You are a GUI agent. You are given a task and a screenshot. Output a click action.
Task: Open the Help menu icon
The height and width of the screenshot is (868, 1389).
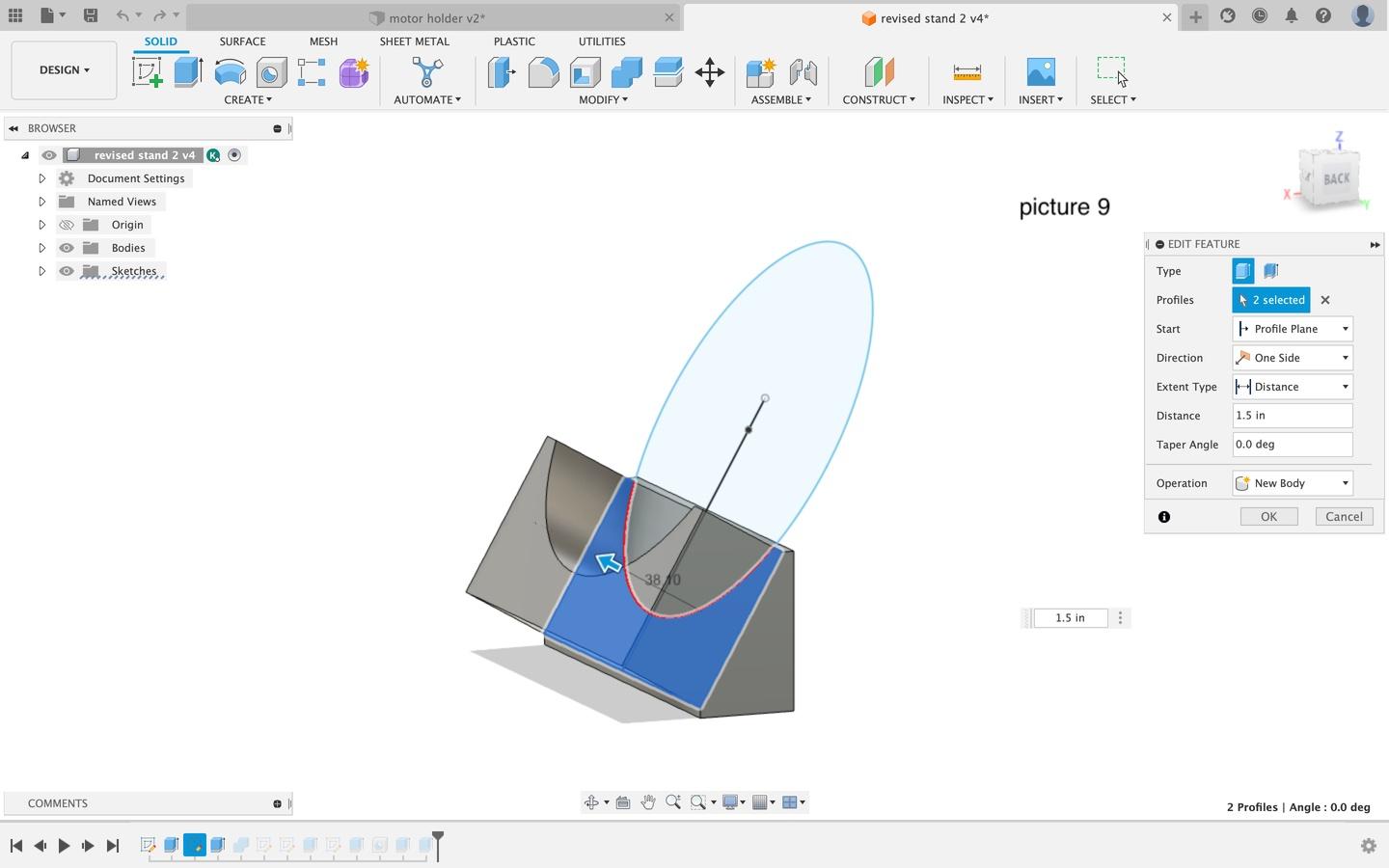[x=1323, y=16]
